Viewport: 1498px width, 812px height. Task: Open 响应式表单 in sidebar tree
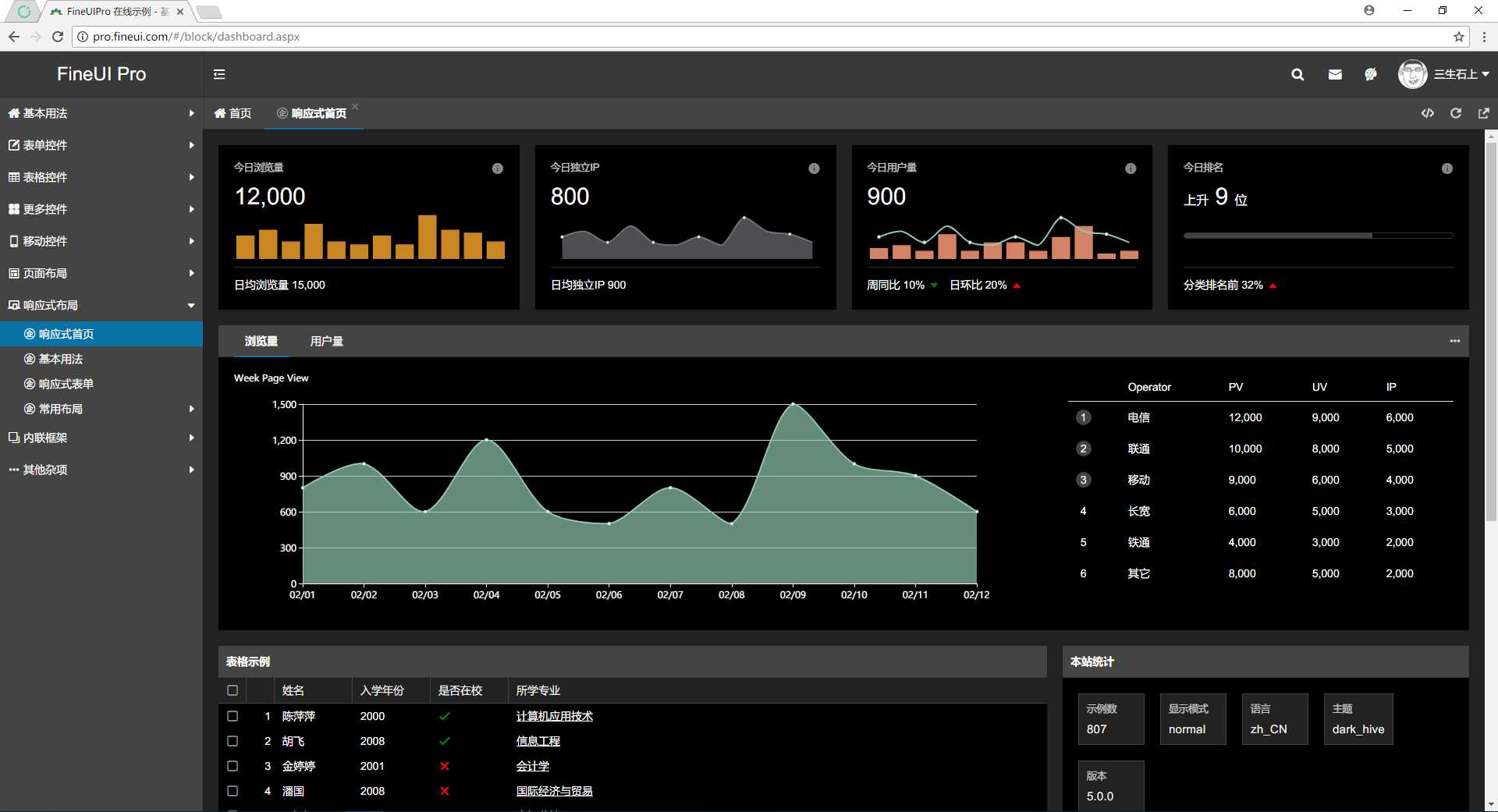tap(101, 384)
